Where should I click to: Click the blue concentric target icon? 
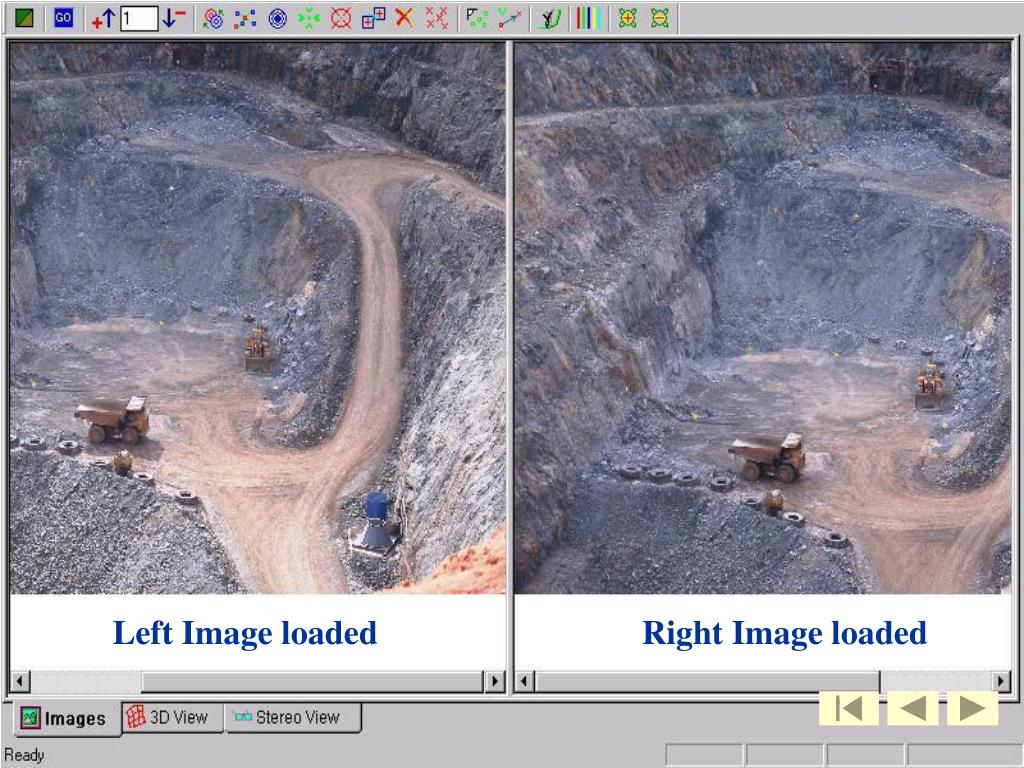pyautogui.click(x=278, y=18)
